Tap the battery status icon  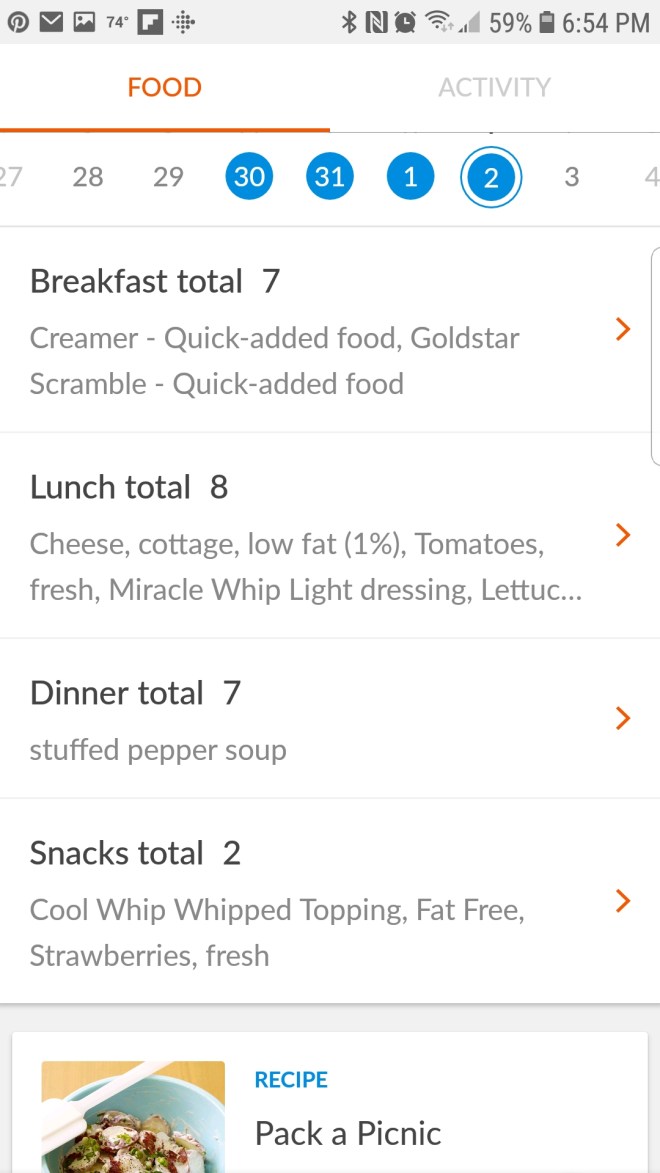click(x=546, y=22)
